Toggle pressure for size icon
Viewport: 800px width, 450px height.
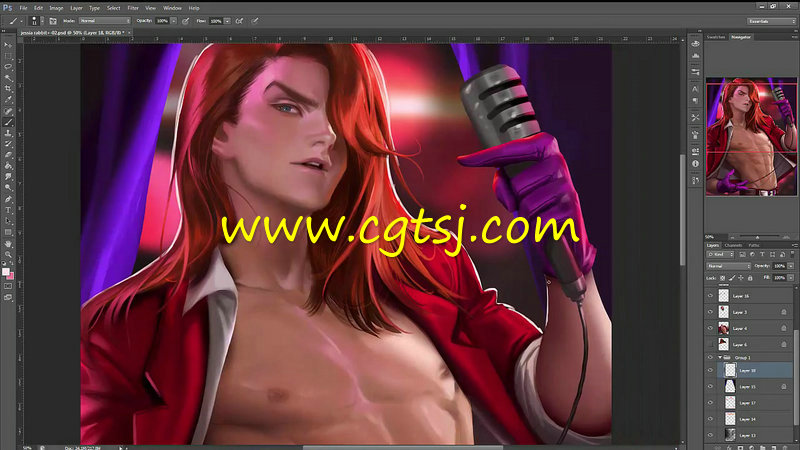point(255,21)
